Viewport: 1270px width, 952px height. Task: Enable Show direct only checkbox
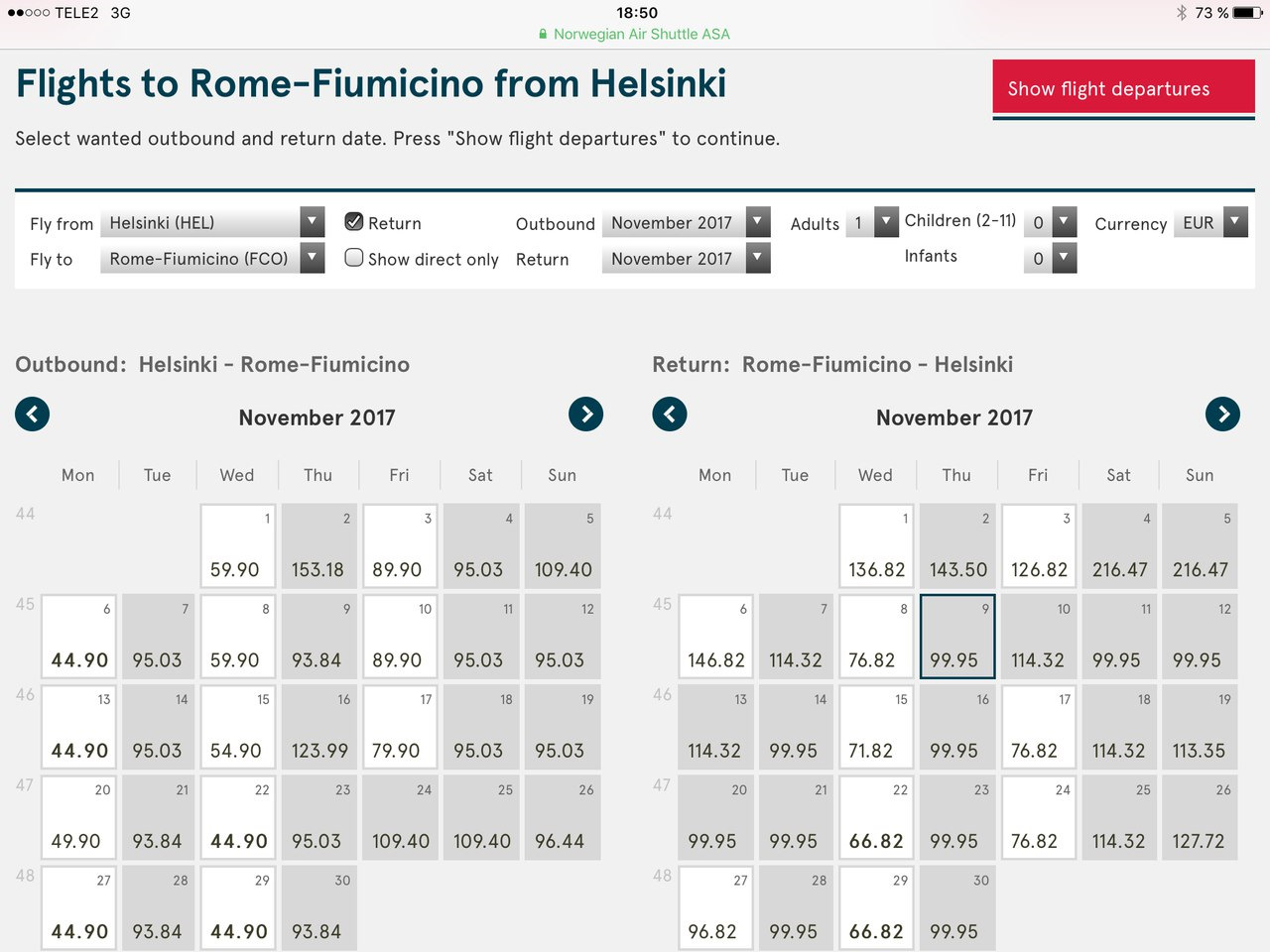click(354, 257)
